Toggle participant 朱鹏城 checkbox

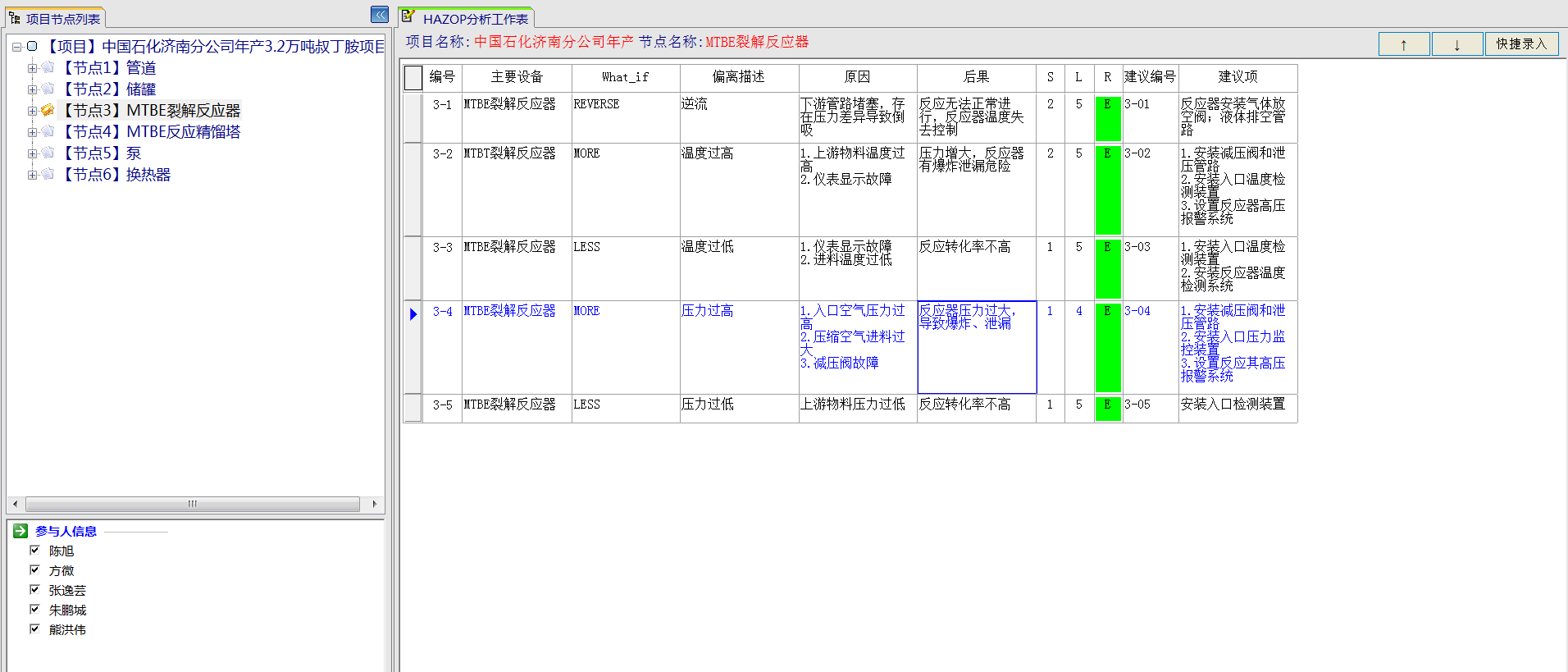(34, 610)
